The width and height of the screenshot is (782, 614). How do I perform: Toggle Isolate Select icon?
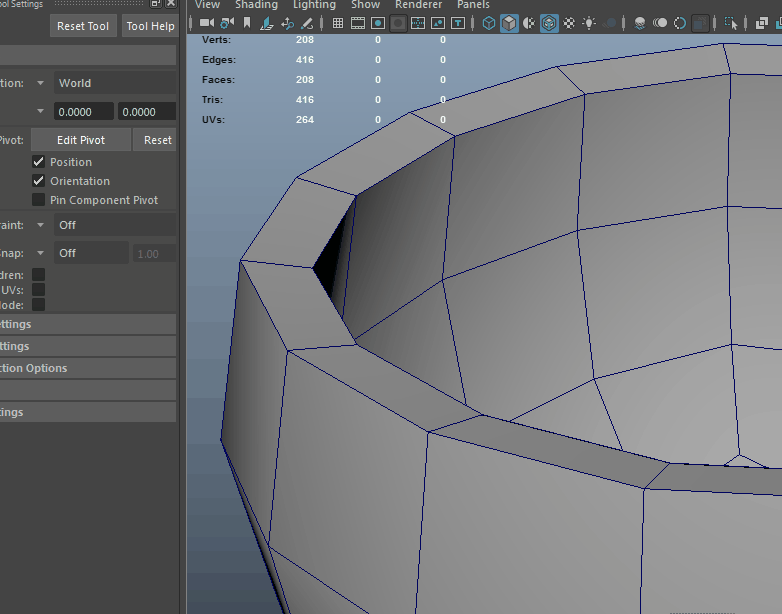(x=731, y=23)
